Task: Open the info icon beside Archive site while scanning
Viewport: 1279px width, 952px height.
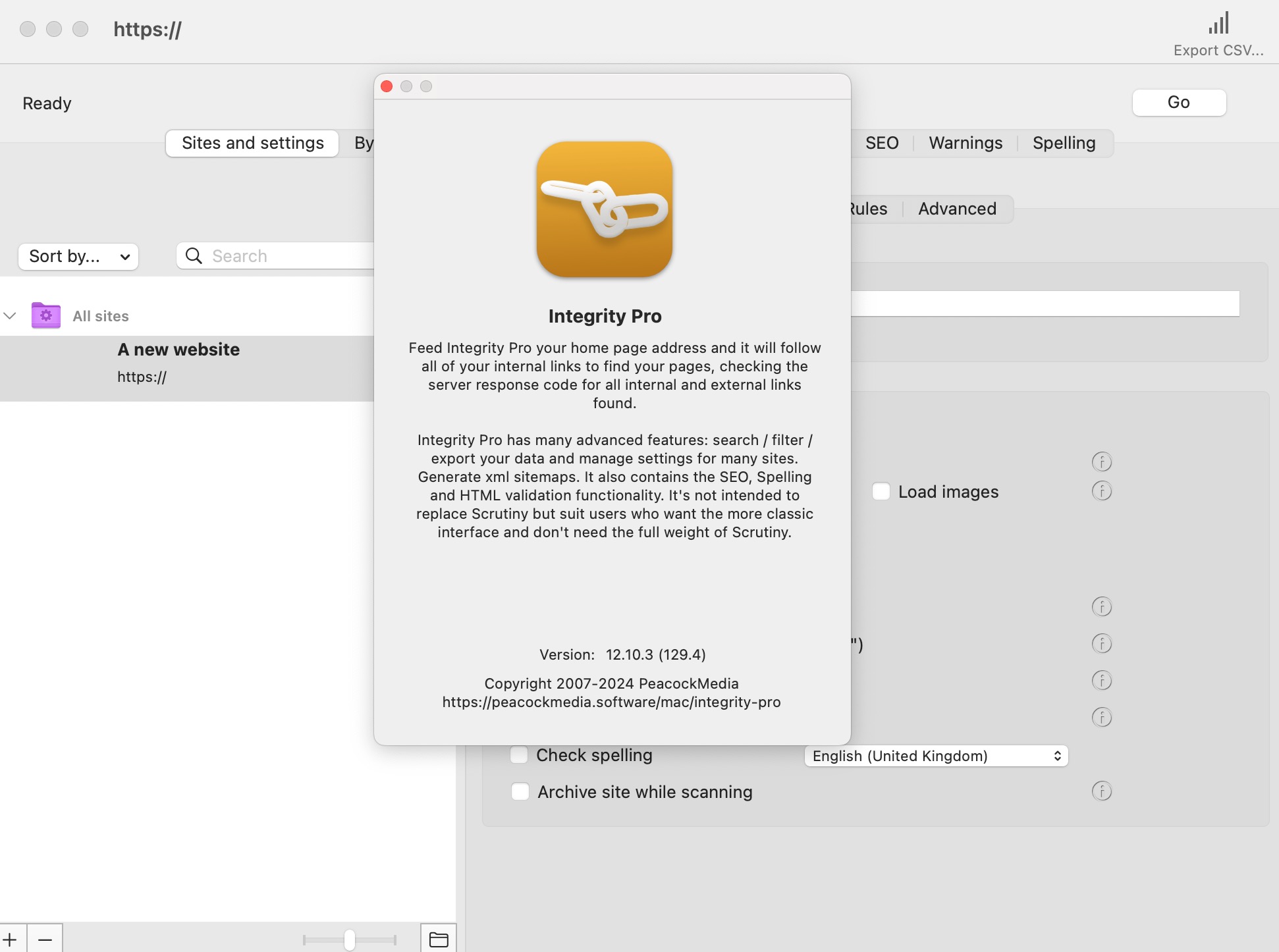Action: click(1102, 791)
